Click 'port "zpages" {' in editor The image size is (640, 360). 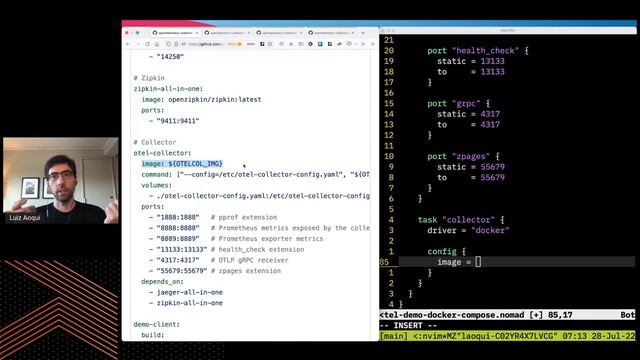[x=463, y=156]
